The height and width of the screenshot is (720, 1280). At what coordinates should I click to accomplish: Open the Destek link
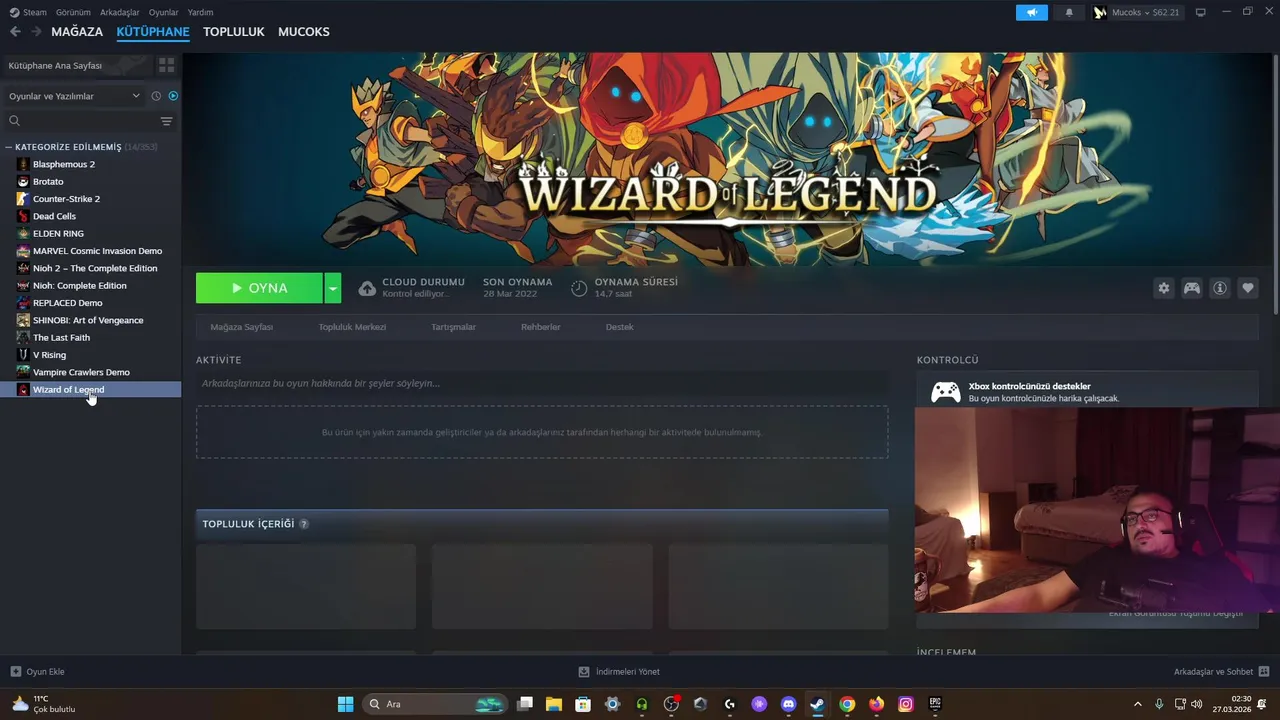[x=619, y=327]
